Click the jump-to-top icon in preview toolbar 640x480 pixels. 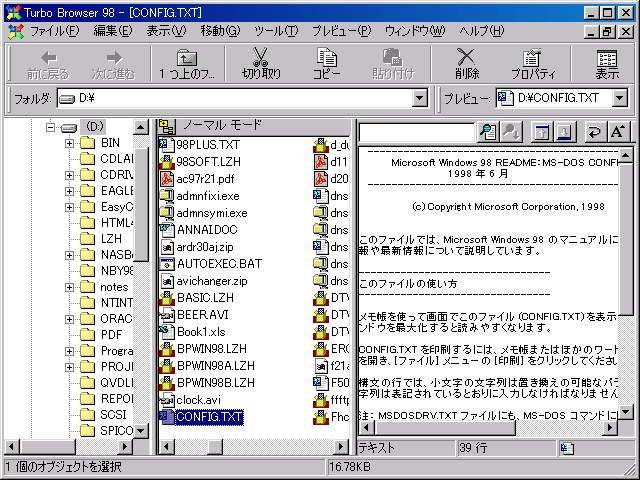(542, 131)
